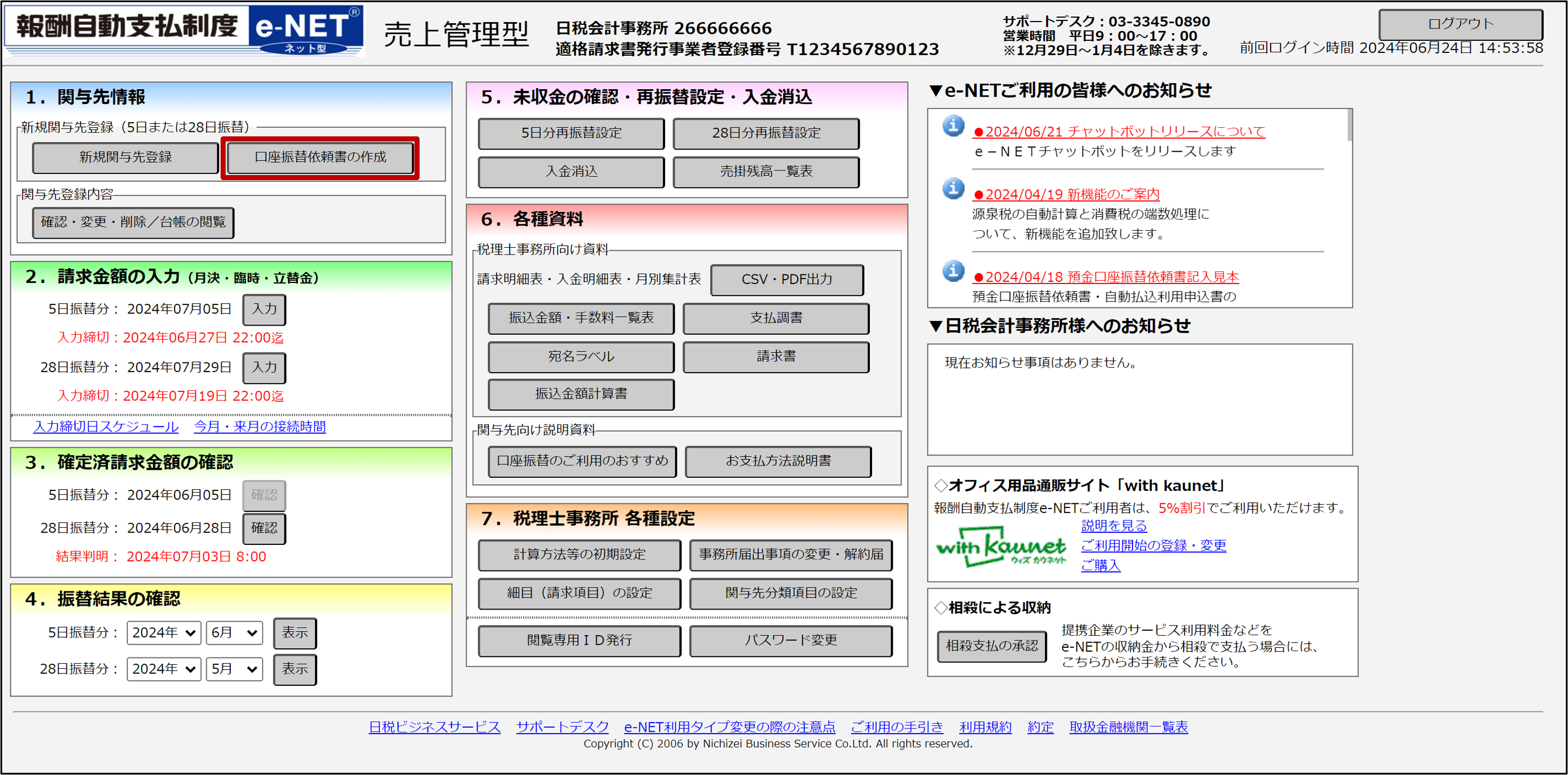Open 入力締切日スケジュール link
The width and height of the screenshot is (1568, 775).
(x=106, y=427)
